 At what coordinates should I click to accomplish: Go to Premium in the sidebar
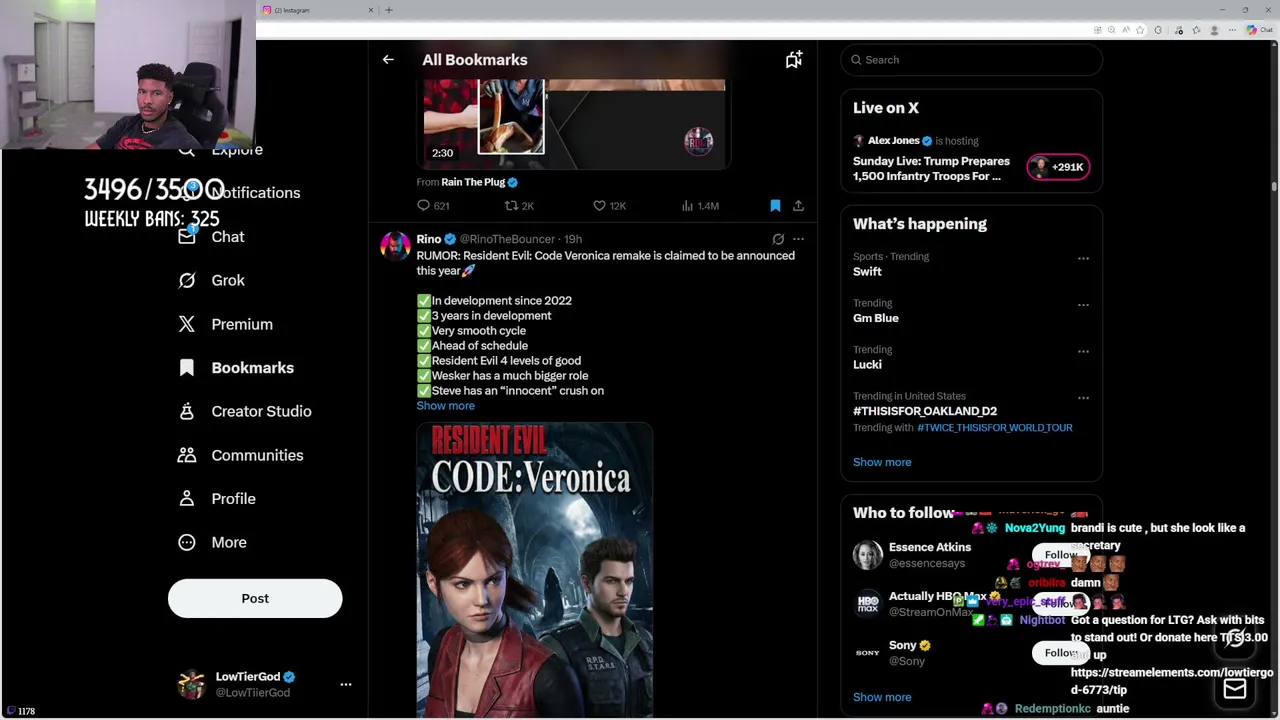click(x=225, y=324)
